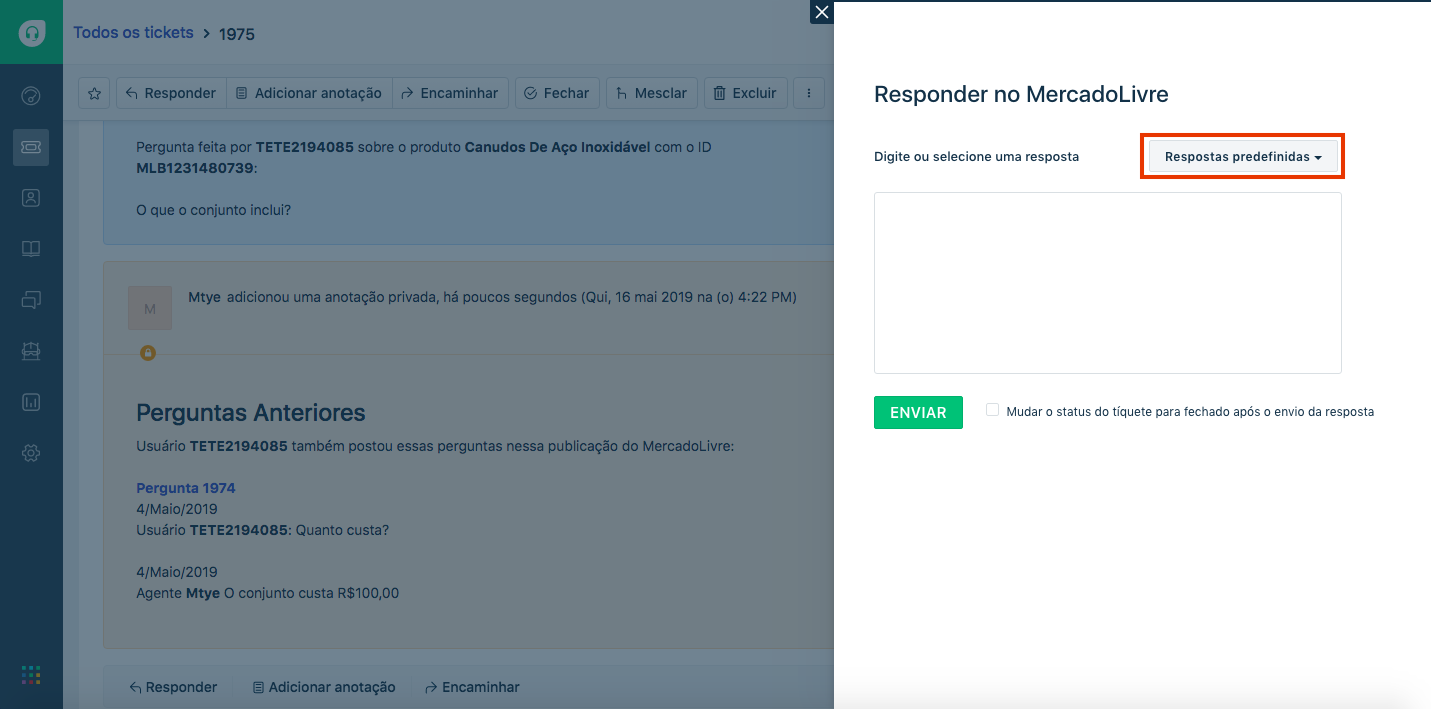
Task: Open the three-dot more options menu
Action: [x=809, y=93]
